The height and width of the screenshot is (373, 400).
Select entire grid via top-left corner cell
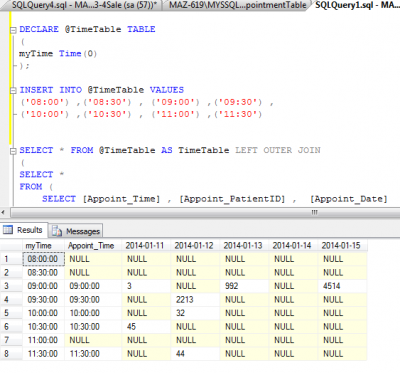pyautogui.click(x=11, y=246)
